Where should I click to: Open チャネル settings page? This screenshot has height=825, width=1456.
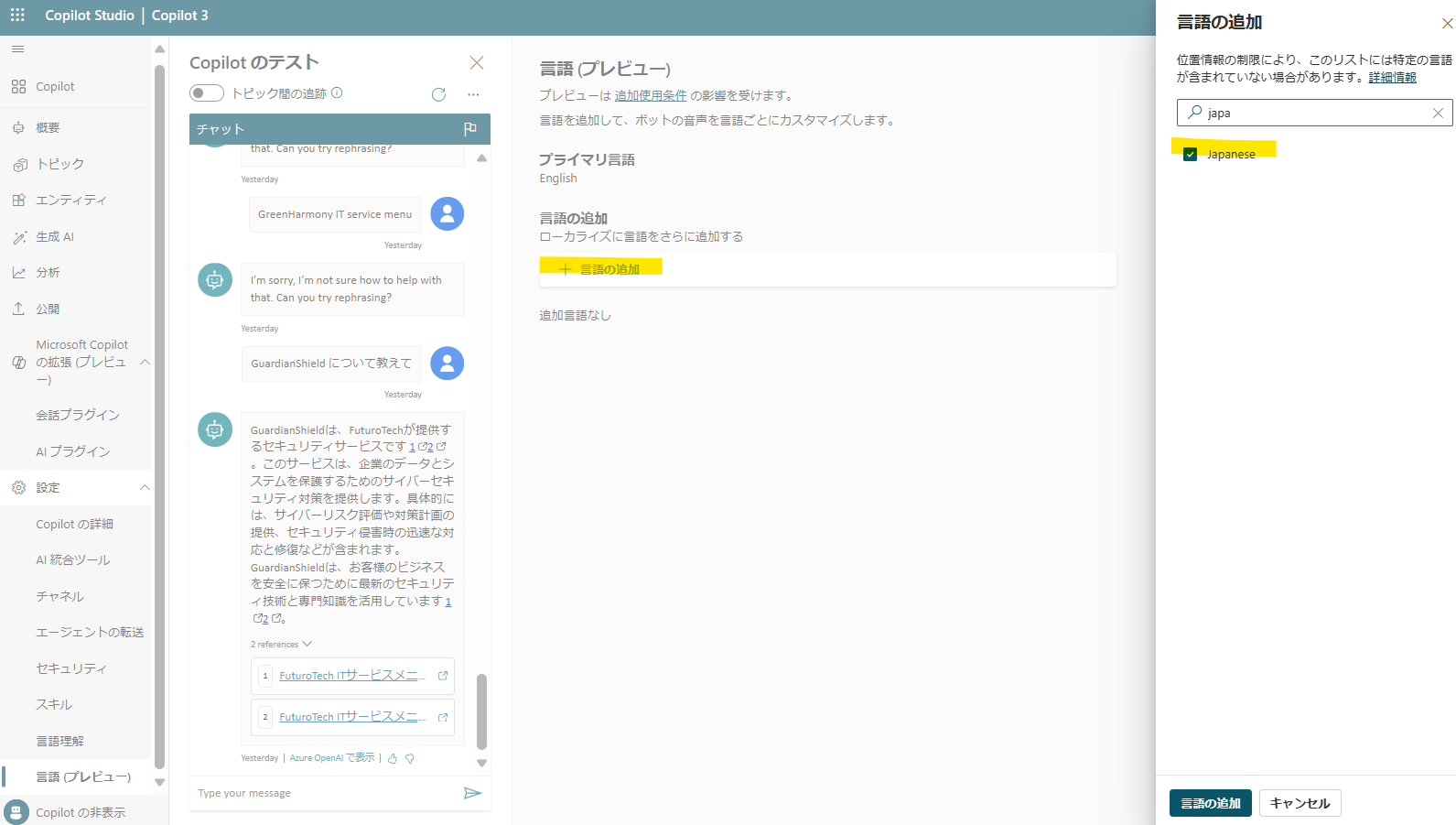pyautogui.click(x=60, y=596)
